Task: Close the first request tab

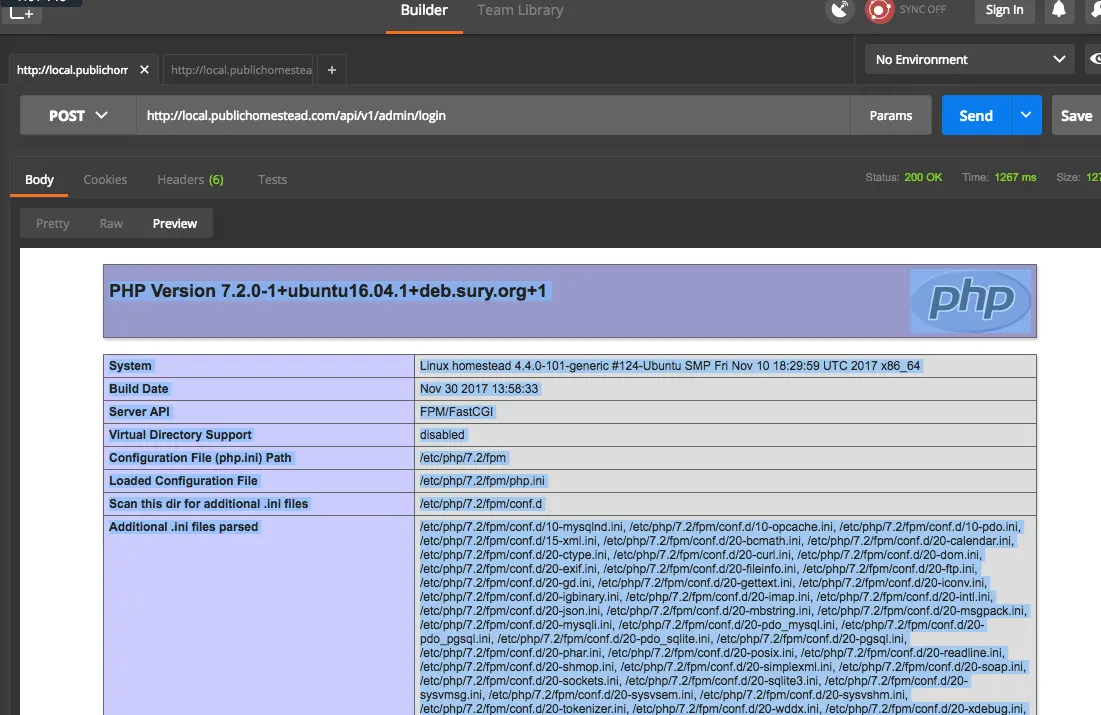Action: pos(144,70)
